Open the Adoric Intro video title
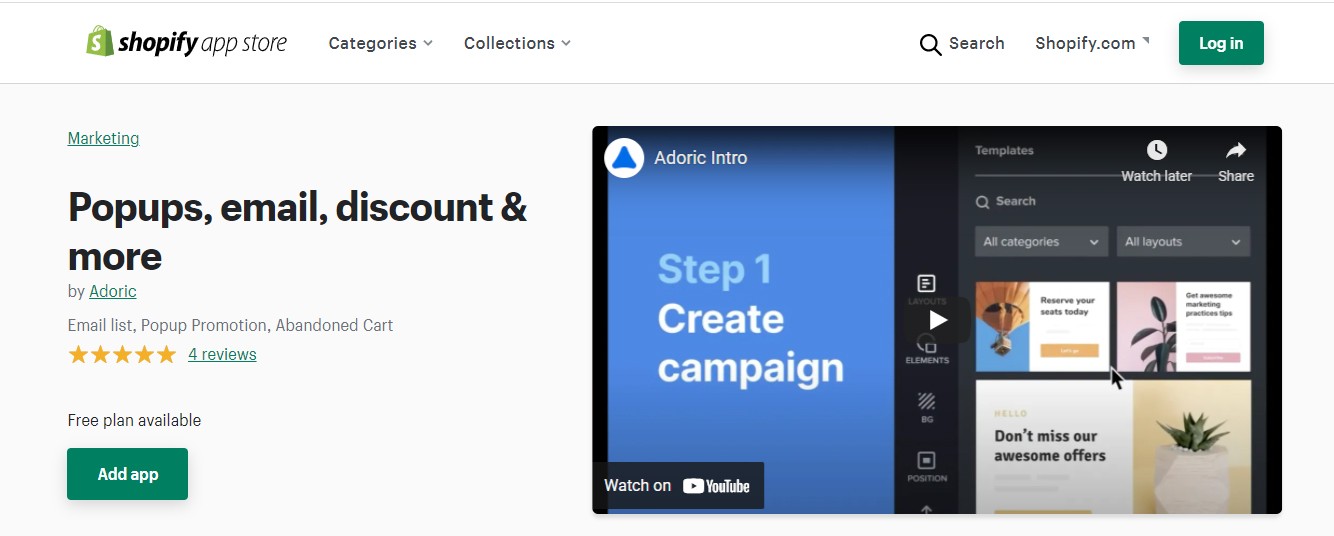 (x=701, y=158)
